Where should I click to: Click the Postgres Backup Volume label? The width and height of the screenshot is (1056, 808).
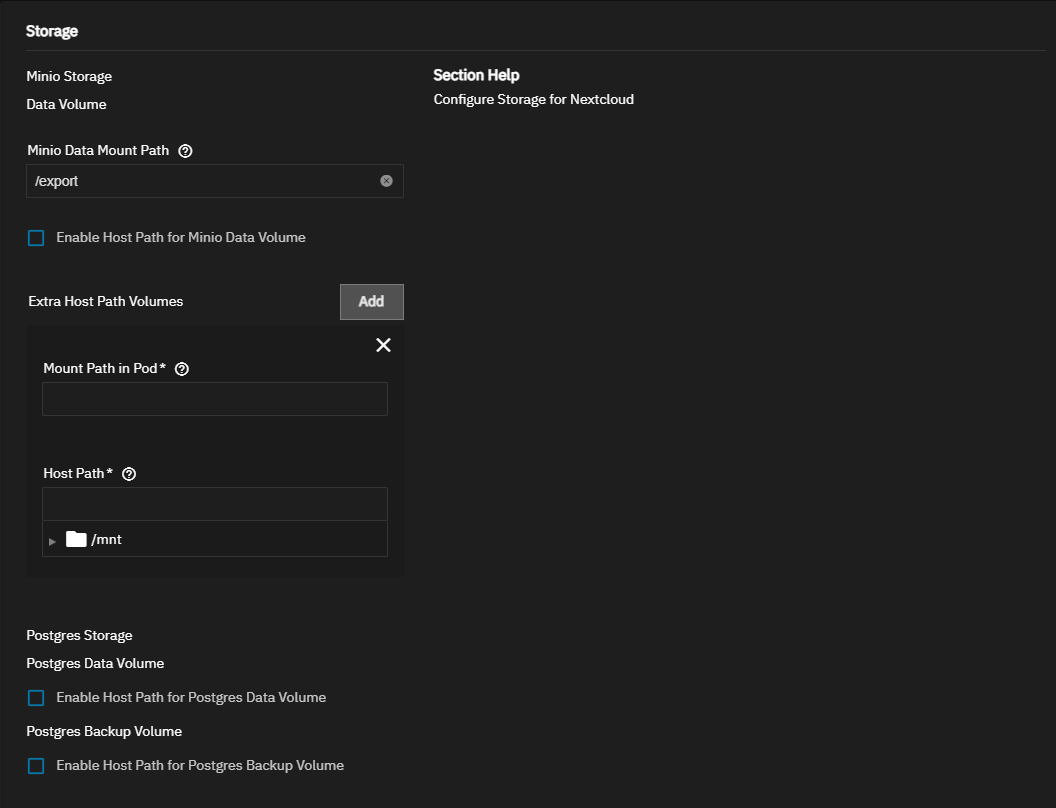104,731
